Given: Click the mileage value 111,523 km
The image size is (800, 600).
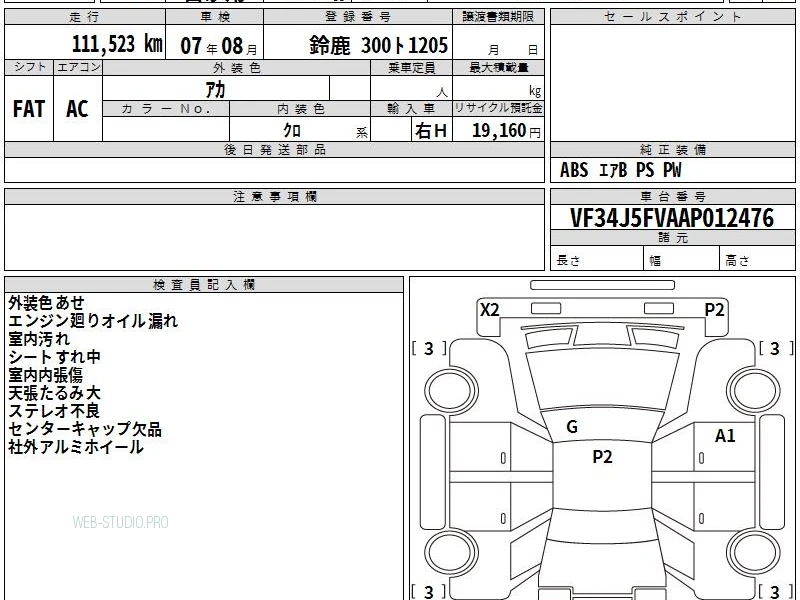Looking at the screenshot, I should (117, 44).
